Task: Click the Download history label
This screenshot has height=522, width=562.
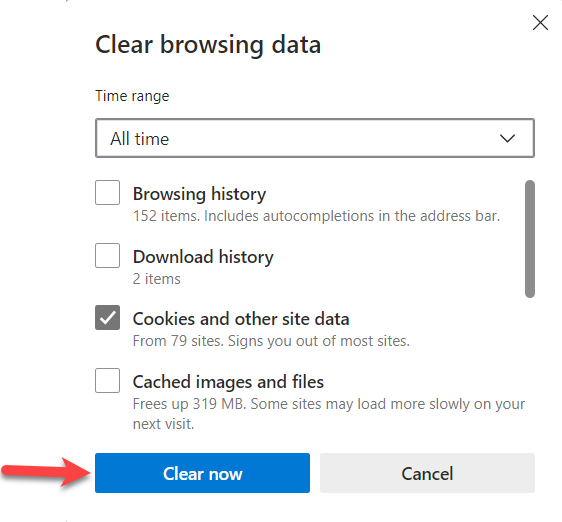Action: click(203, 257)
